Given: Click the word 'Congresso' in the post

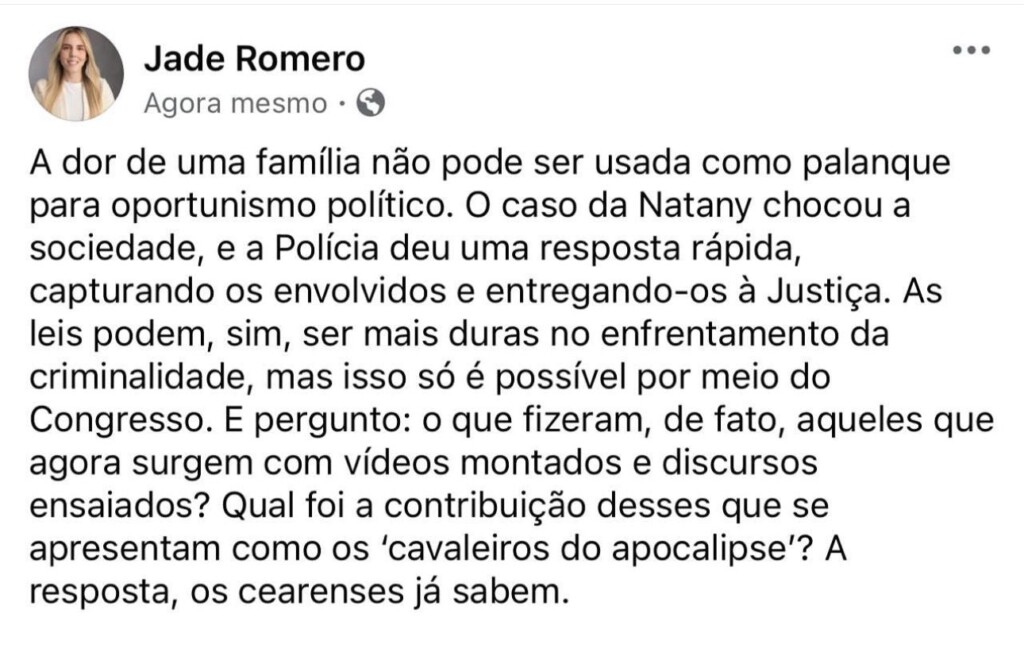Looking at the screenshot, I should [x=117, y=421].
